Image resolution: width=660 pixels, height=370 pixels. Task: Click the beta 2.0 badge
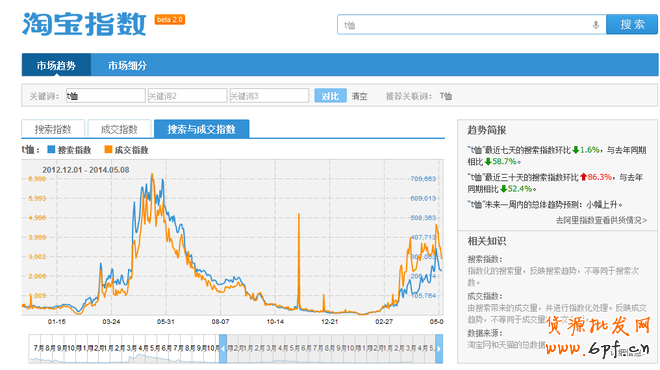[170, 19]
